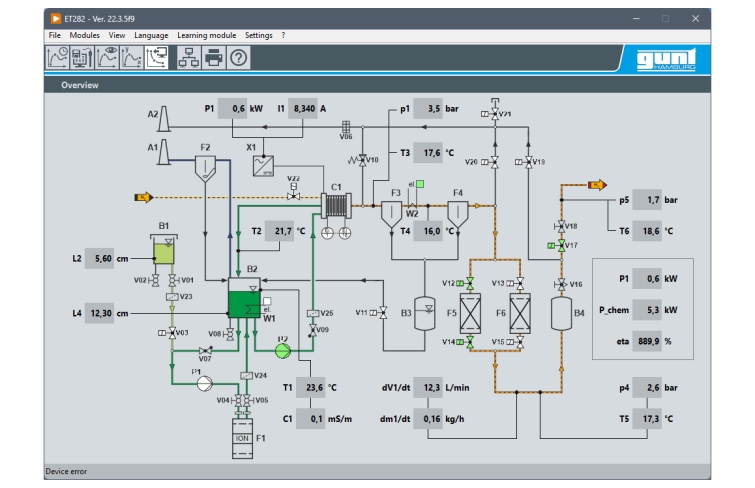Open the network connection diagram icon
Image resolution: width=755 pixels, height=488 pixels.
pos(187,58)
